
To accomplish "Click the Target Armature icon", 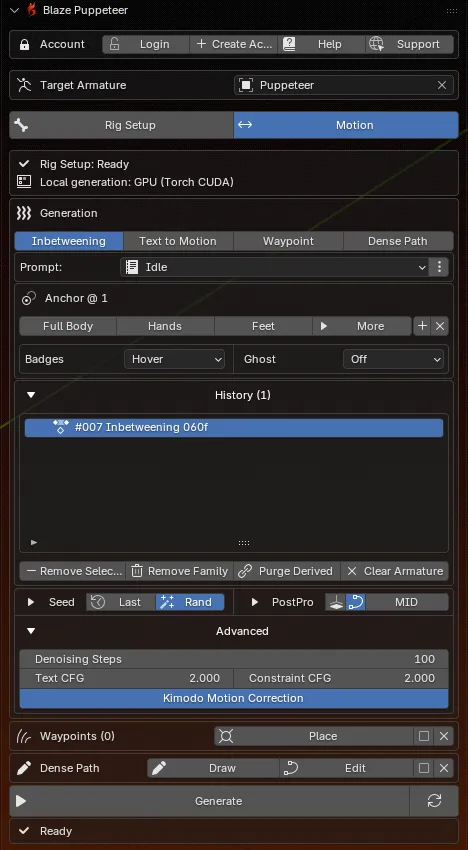I will (24, 85).
